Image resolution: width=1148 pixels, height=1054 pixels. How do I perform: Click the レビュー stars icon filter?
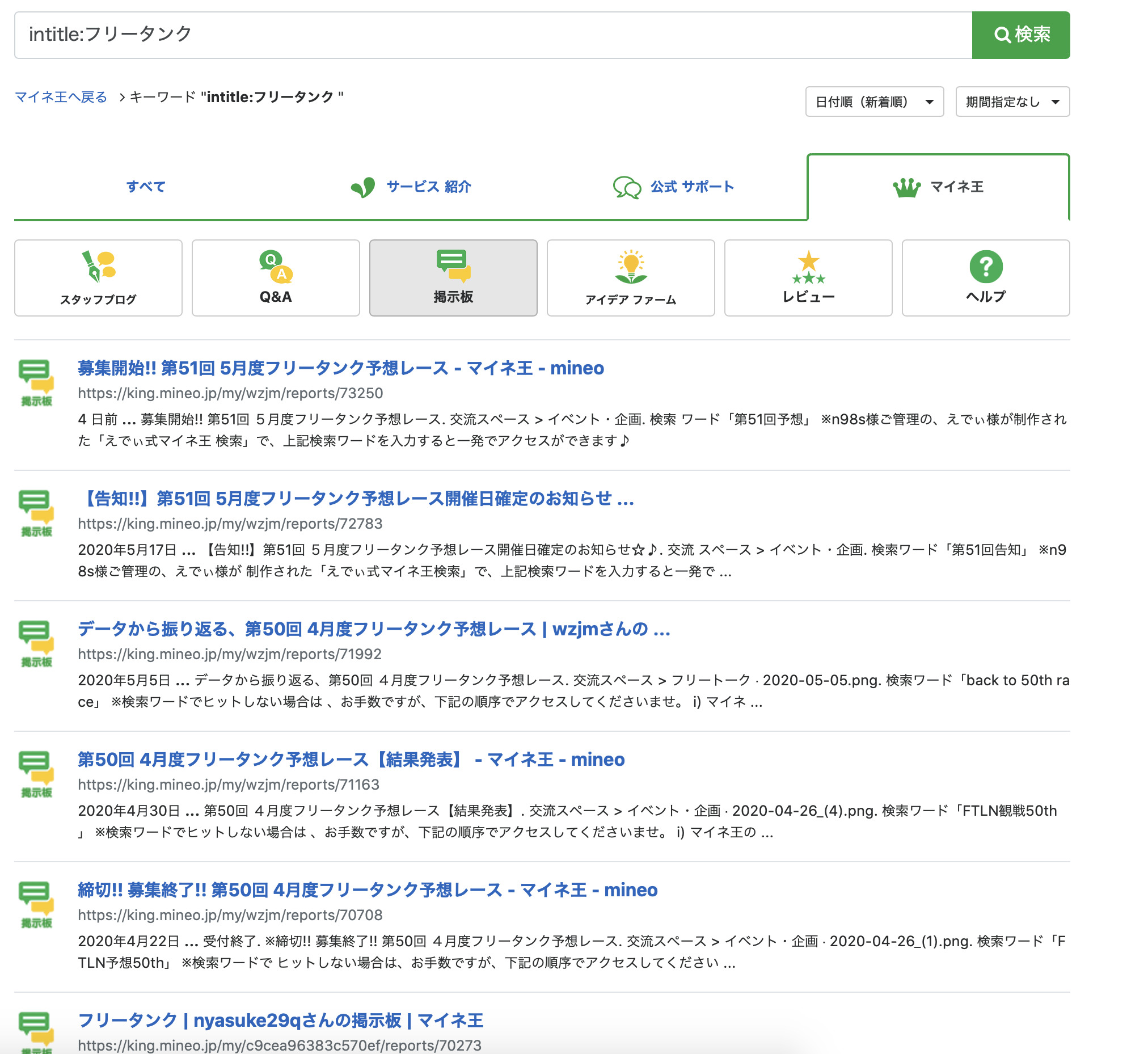point(808,278)
